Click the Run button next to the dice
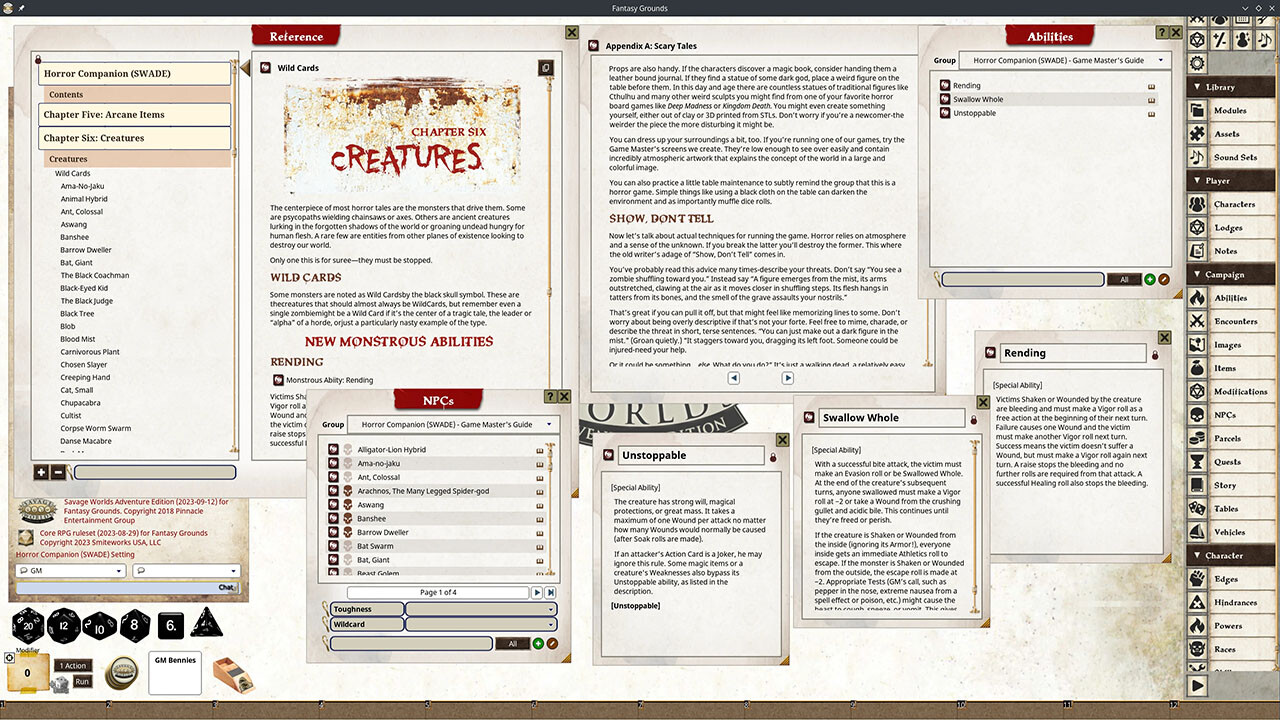Image resolution: width=1280 pixels, height=720 pixels. [x=82, y=679]
